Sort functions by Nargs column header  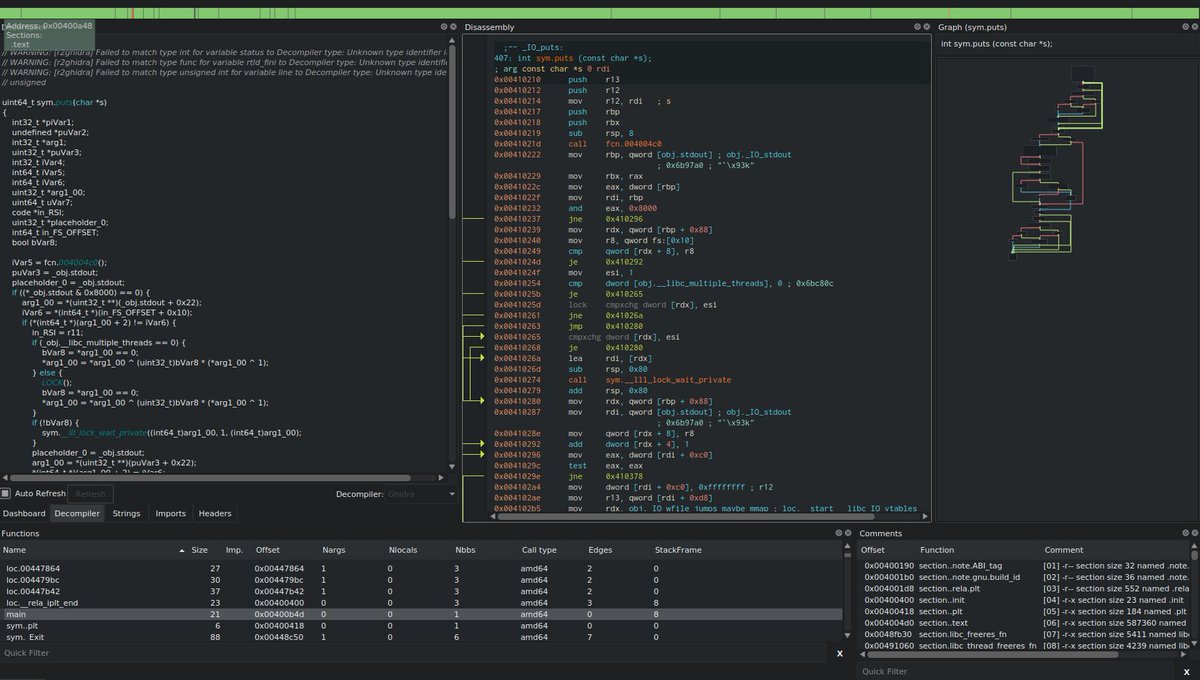coord(334,550)
